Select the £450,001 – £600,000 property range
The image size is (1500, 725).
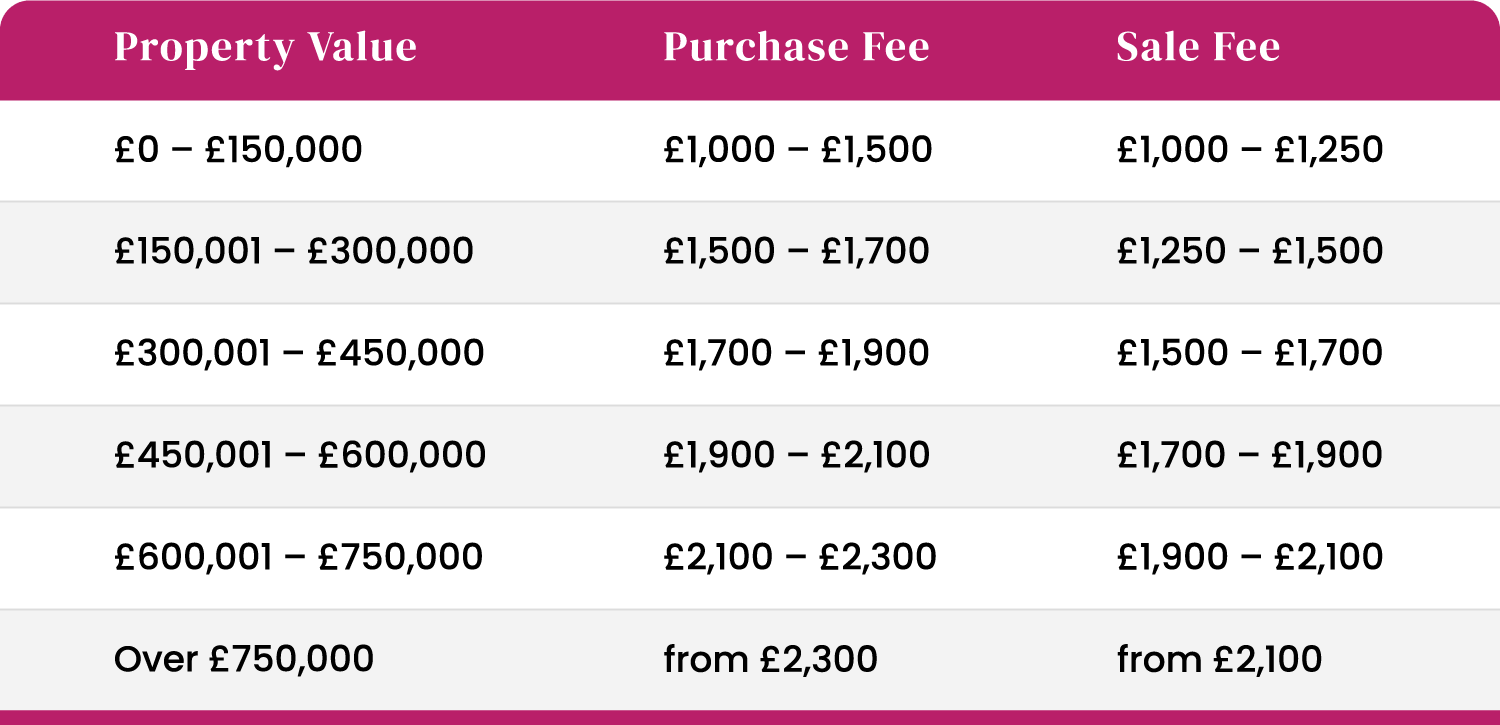(300, 455)
